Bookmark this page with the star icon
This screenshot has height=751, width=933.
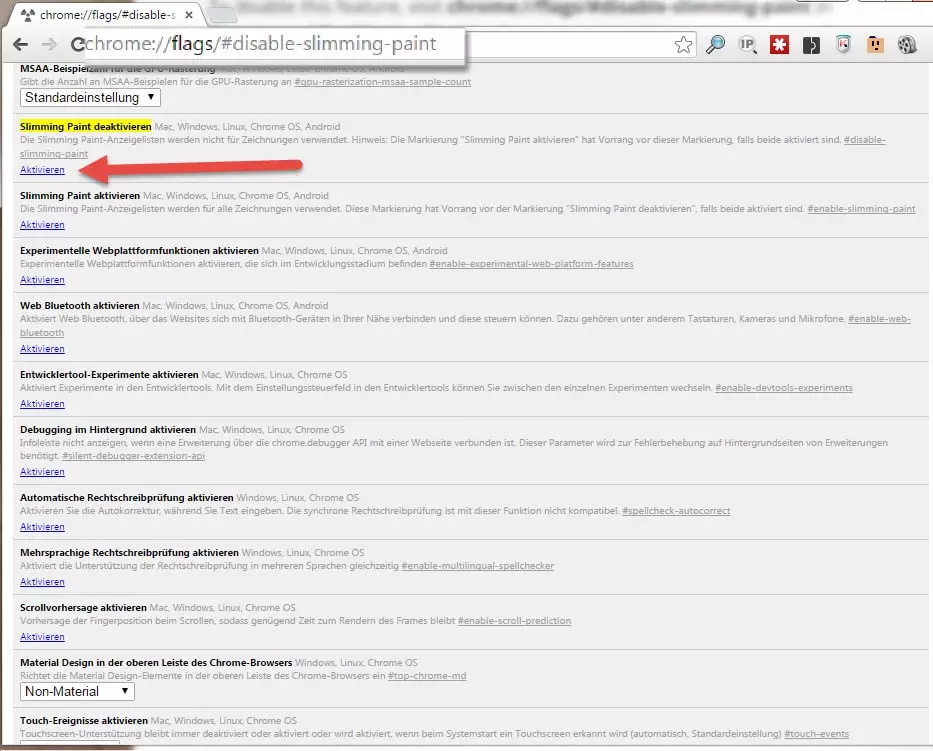click(683, 45)
